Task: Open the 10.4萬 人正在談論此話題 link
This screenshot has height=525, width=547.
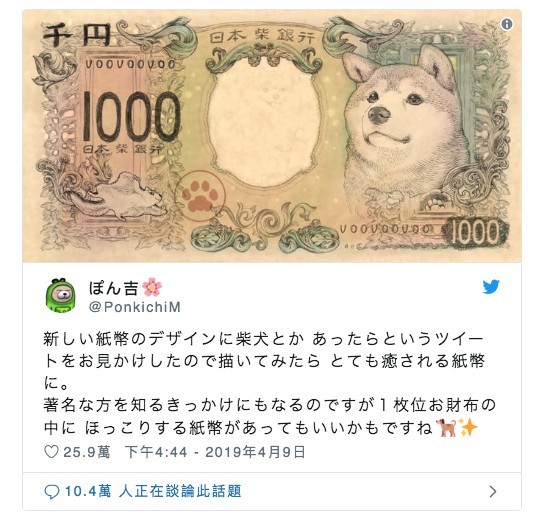Action: [x=153, y=492]
